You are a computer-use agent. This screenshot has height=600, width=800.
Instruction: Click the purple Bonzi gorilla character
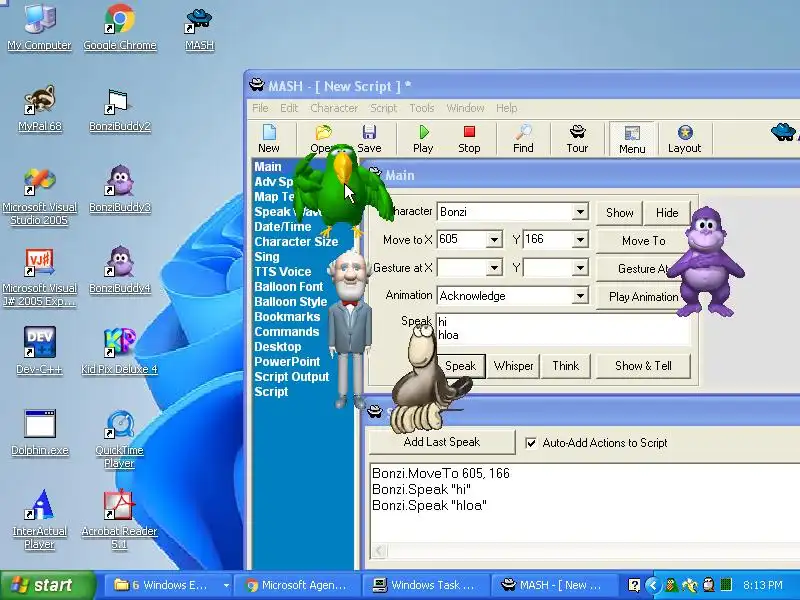706,261
